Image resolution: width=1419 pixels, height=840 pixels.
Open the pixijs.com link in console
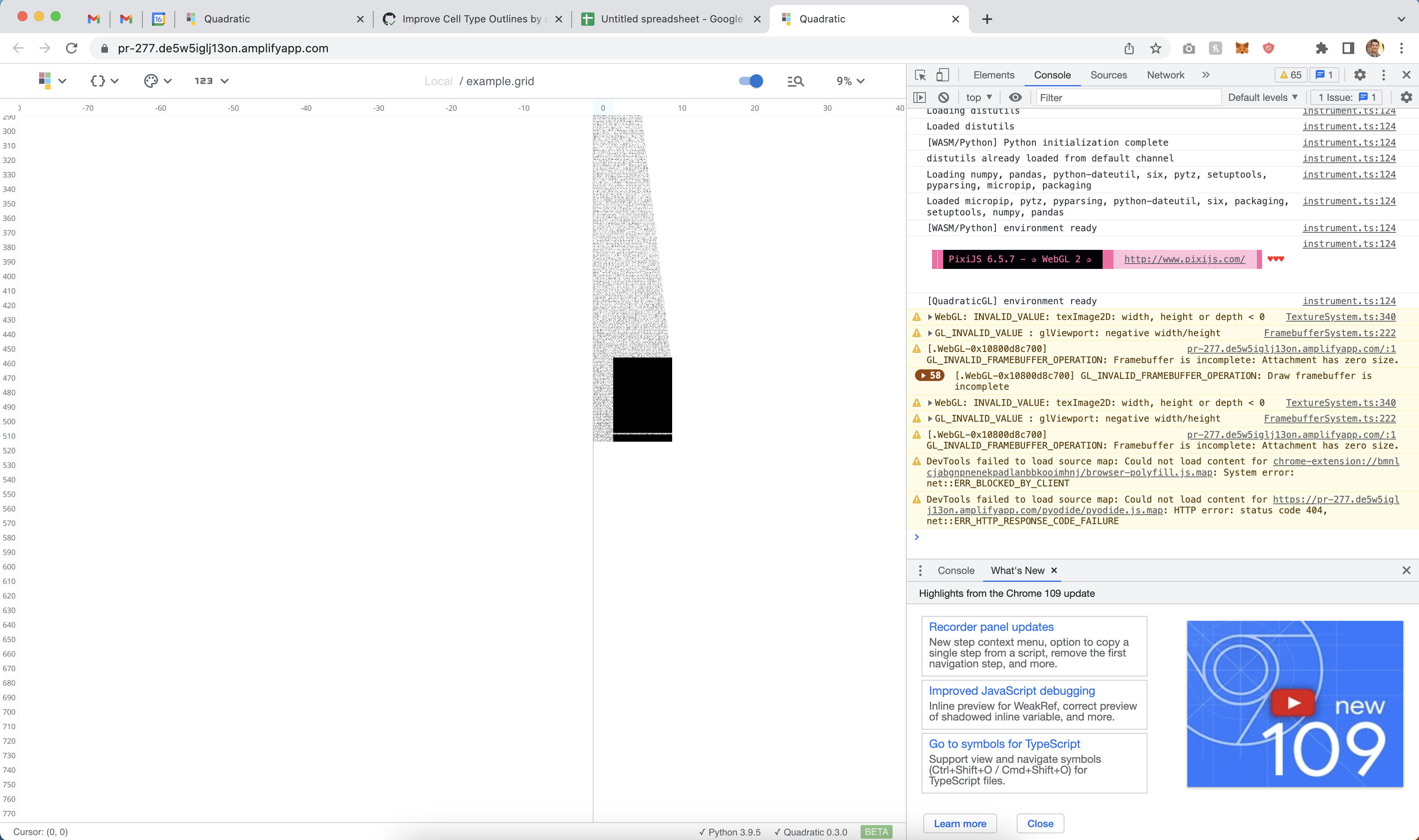1184,259
